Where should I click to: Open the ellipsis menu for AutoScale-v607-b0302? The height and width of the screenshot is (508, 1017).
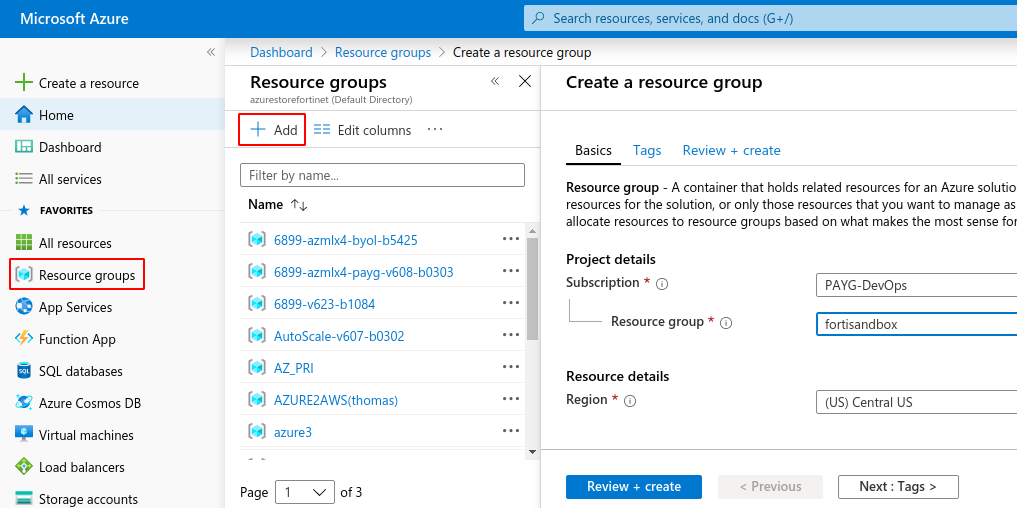(x=511, y=335)
